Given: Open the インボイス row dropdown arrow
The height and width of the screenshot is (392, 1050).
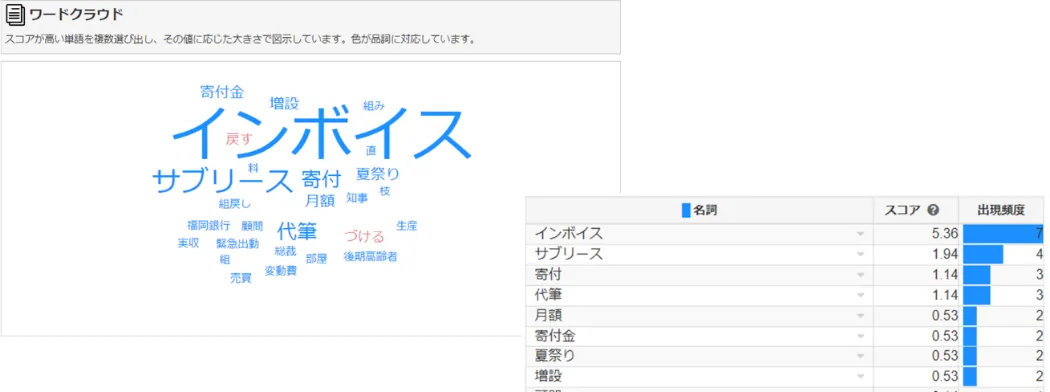Looking at the screenshot, I should click(x=860, y=234).
